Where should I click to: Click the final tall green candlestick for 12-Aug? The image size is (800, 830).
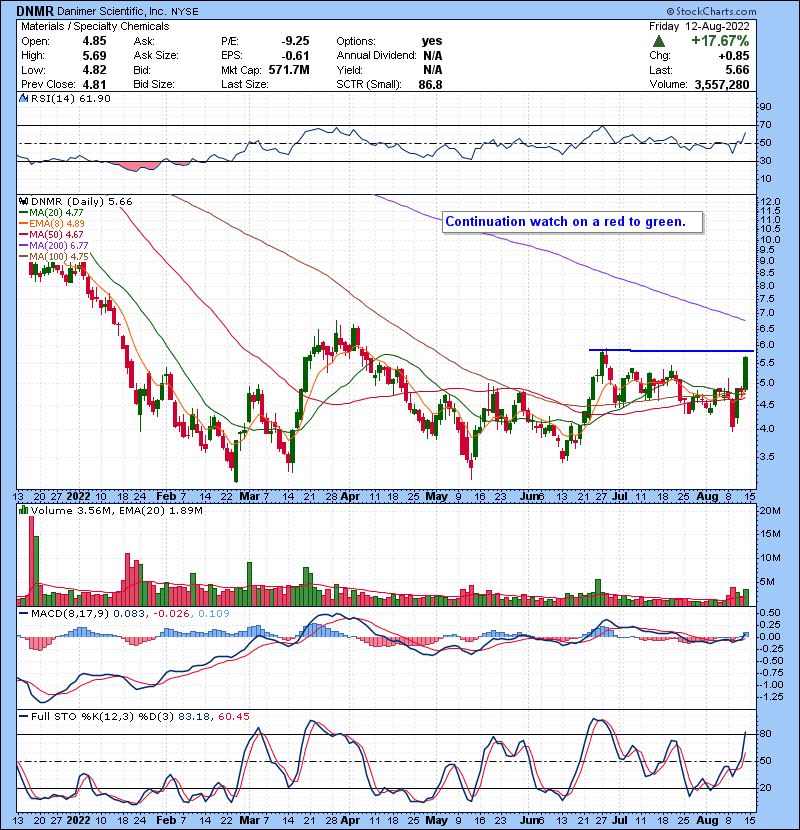[x=745, y=373]
